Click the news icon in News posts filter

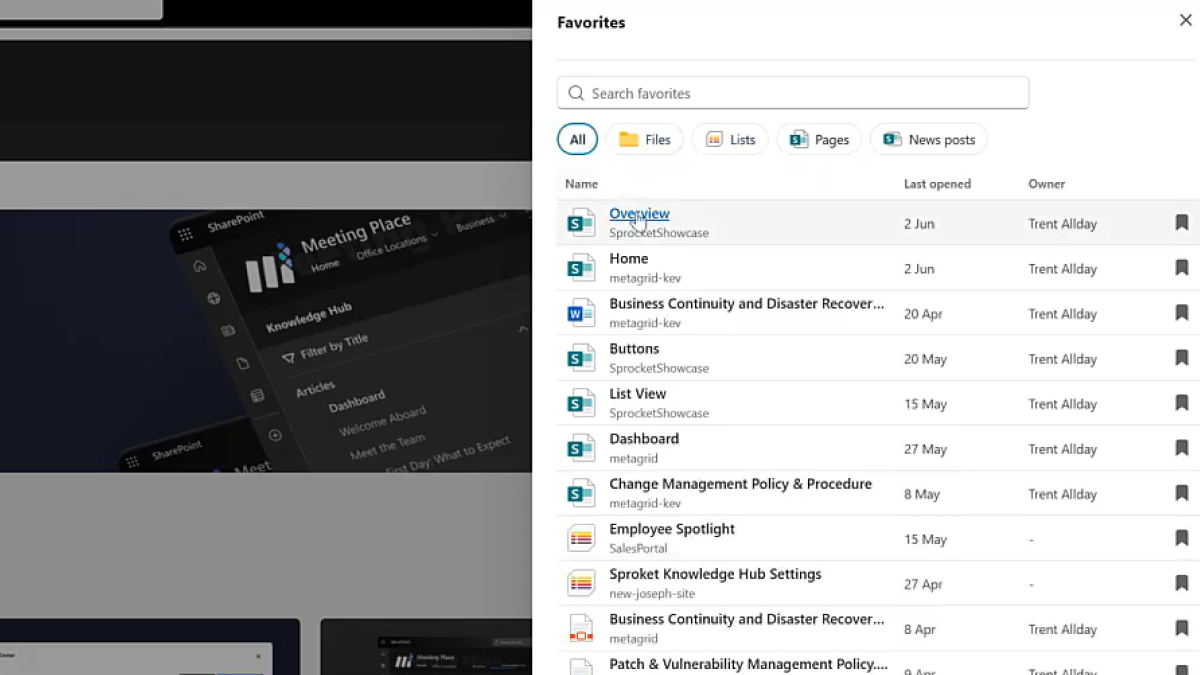(x=892, y=139)
